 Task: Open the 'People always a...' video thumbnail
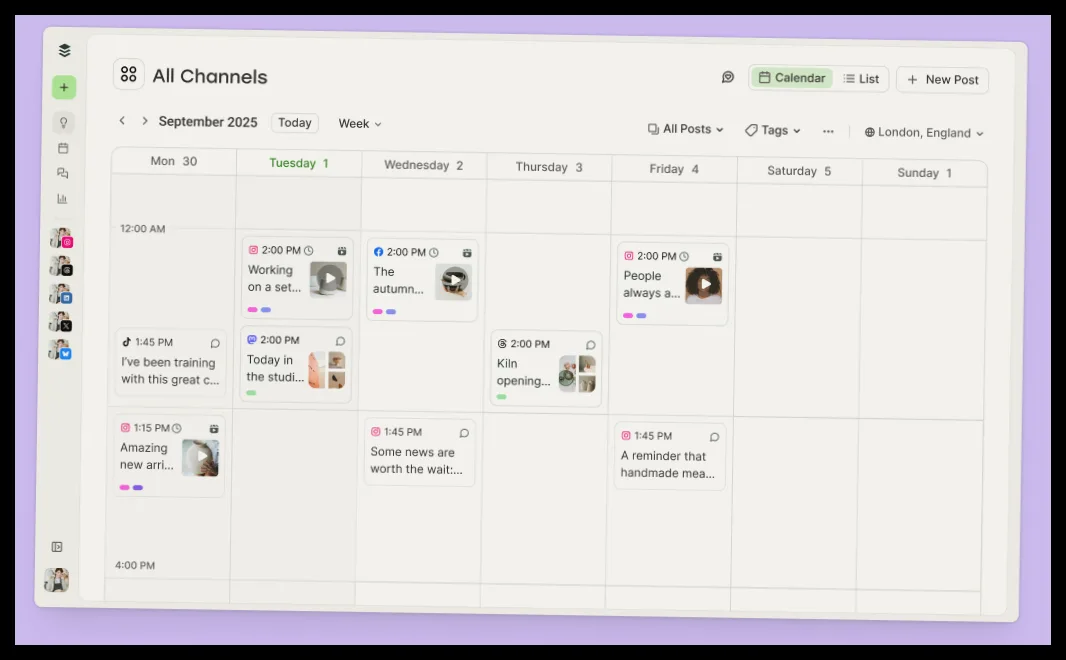coord(704,285)
